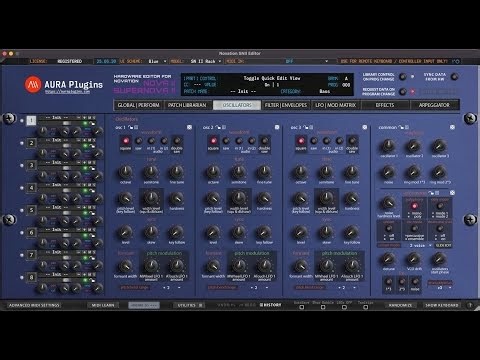
Task: Click the lock icon beside osc 2
Action: [218, 127]
